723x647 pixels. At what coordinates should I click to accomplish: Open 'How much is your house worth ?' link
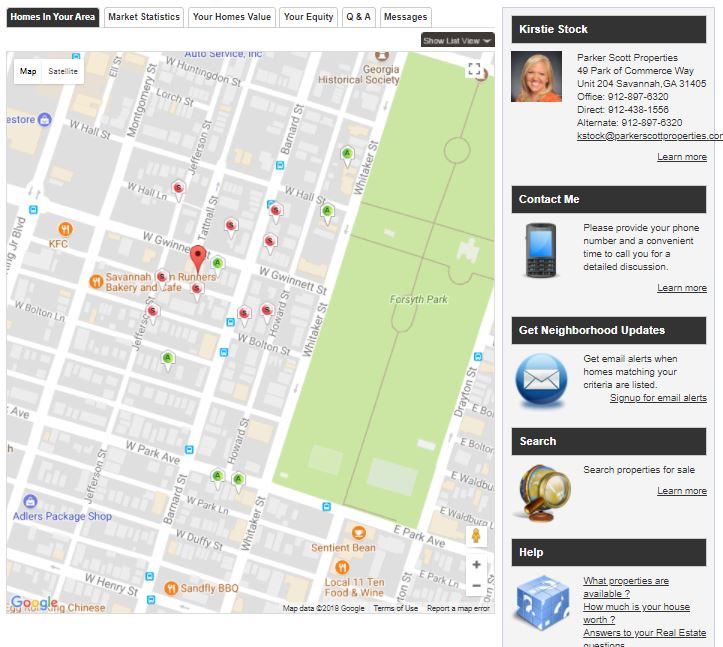[x=636, y=613]
